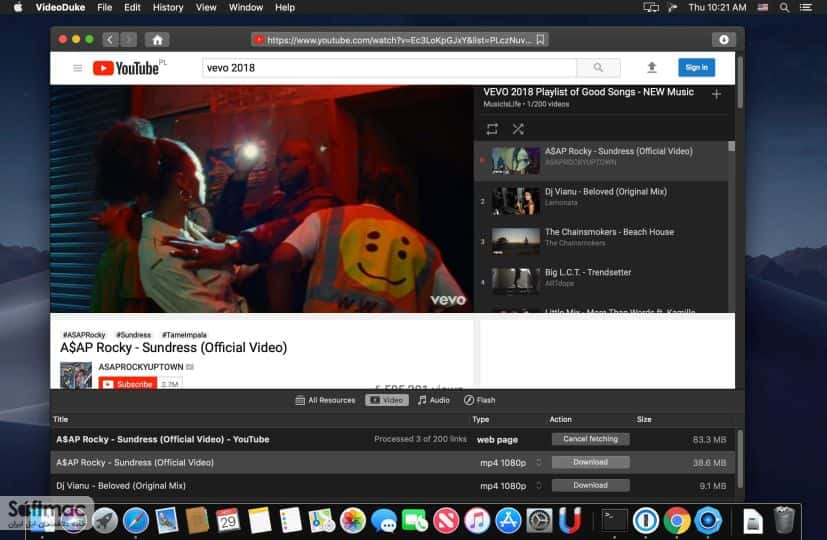The image size is (827, 540).
Task: Open format stepper for Dj Vianu Beloved row
Action: coord(538,486)
